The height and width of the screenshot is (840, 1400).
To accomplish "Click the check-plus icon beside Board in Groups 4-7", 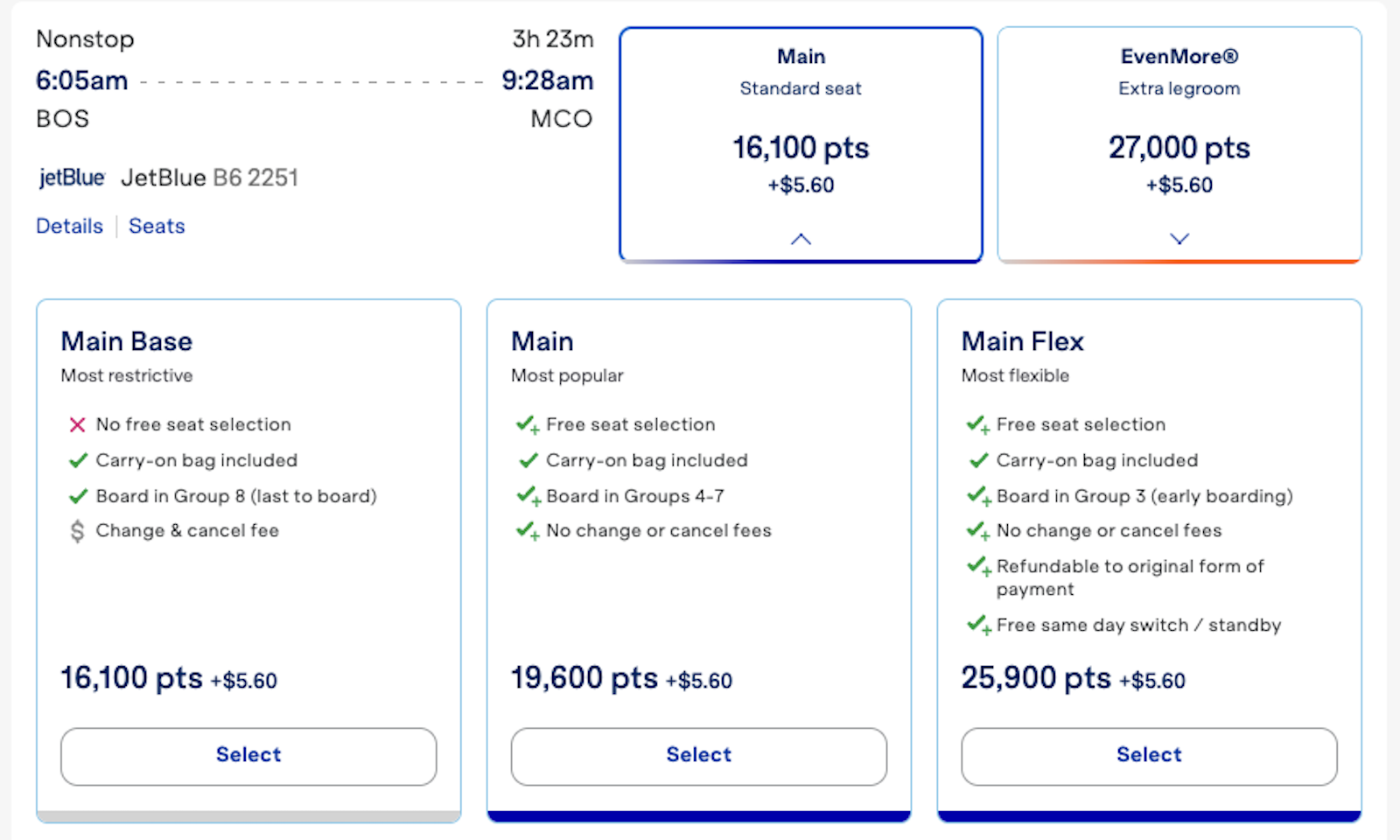I will pos(528,497).
